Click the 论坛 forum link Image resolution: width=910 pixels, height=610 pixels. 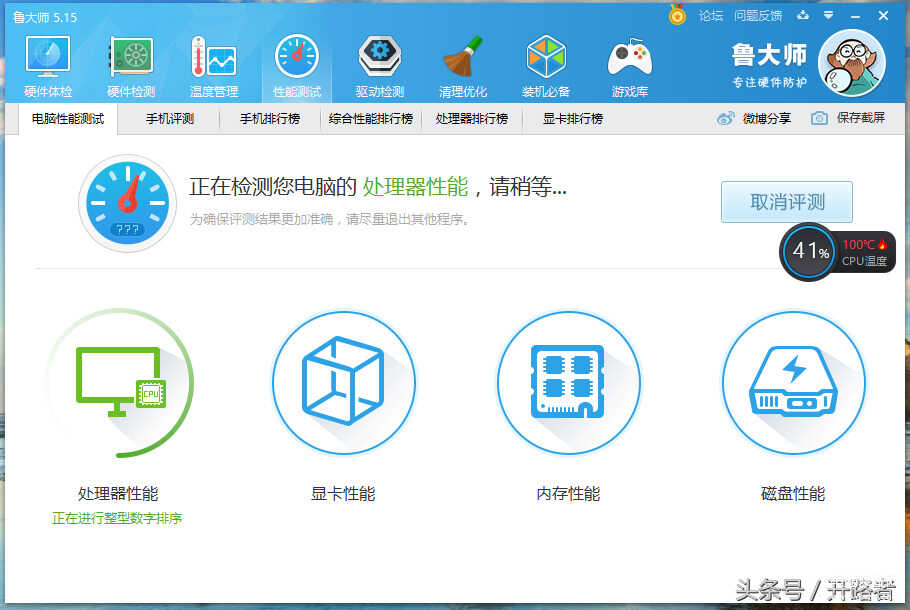point(710,16)
